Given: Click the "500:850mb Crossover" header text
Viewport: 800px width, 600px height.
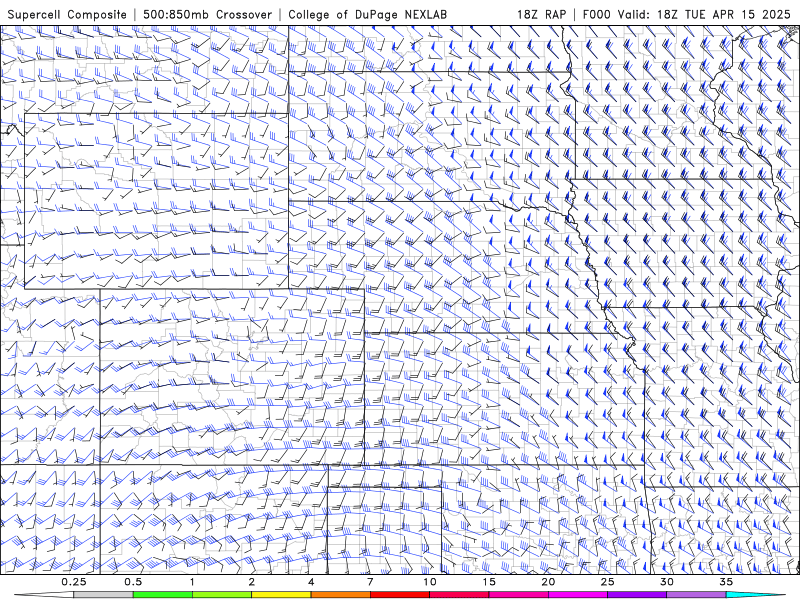Looking at the screenshot, I should [208, 14].
